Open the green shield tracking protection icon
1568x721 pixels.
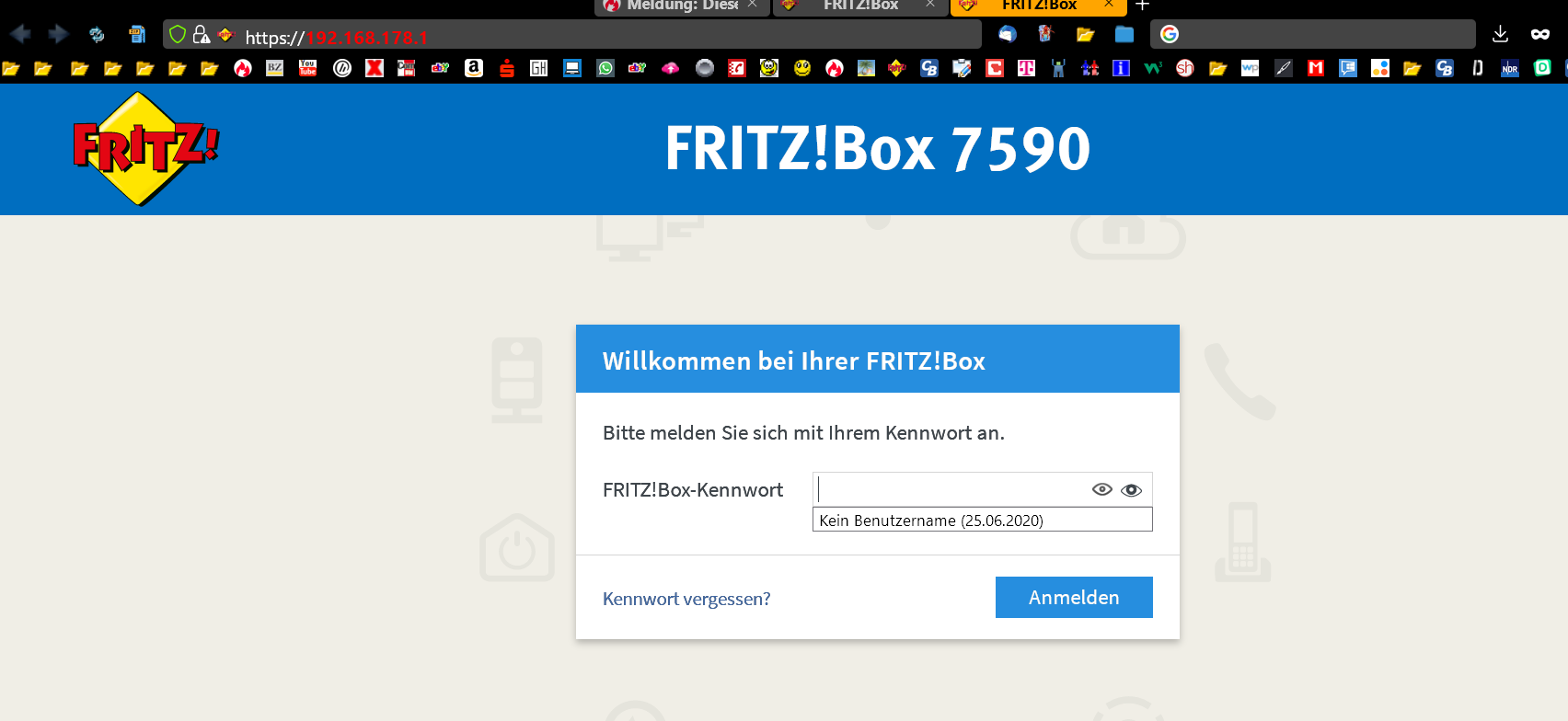coord(178,35)
